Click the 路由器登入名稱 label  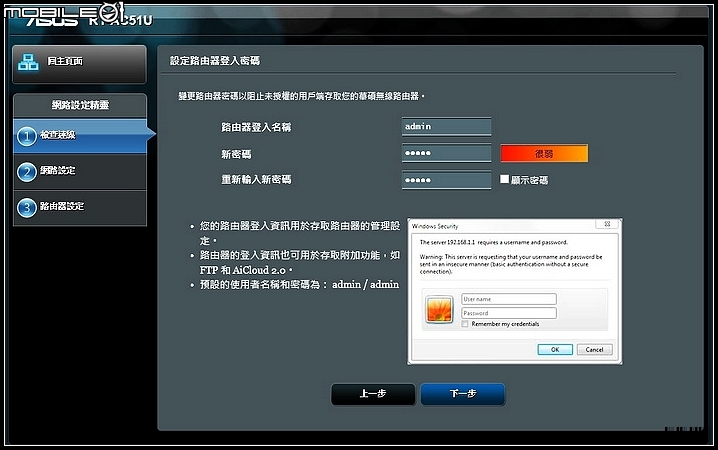[256, 127]
